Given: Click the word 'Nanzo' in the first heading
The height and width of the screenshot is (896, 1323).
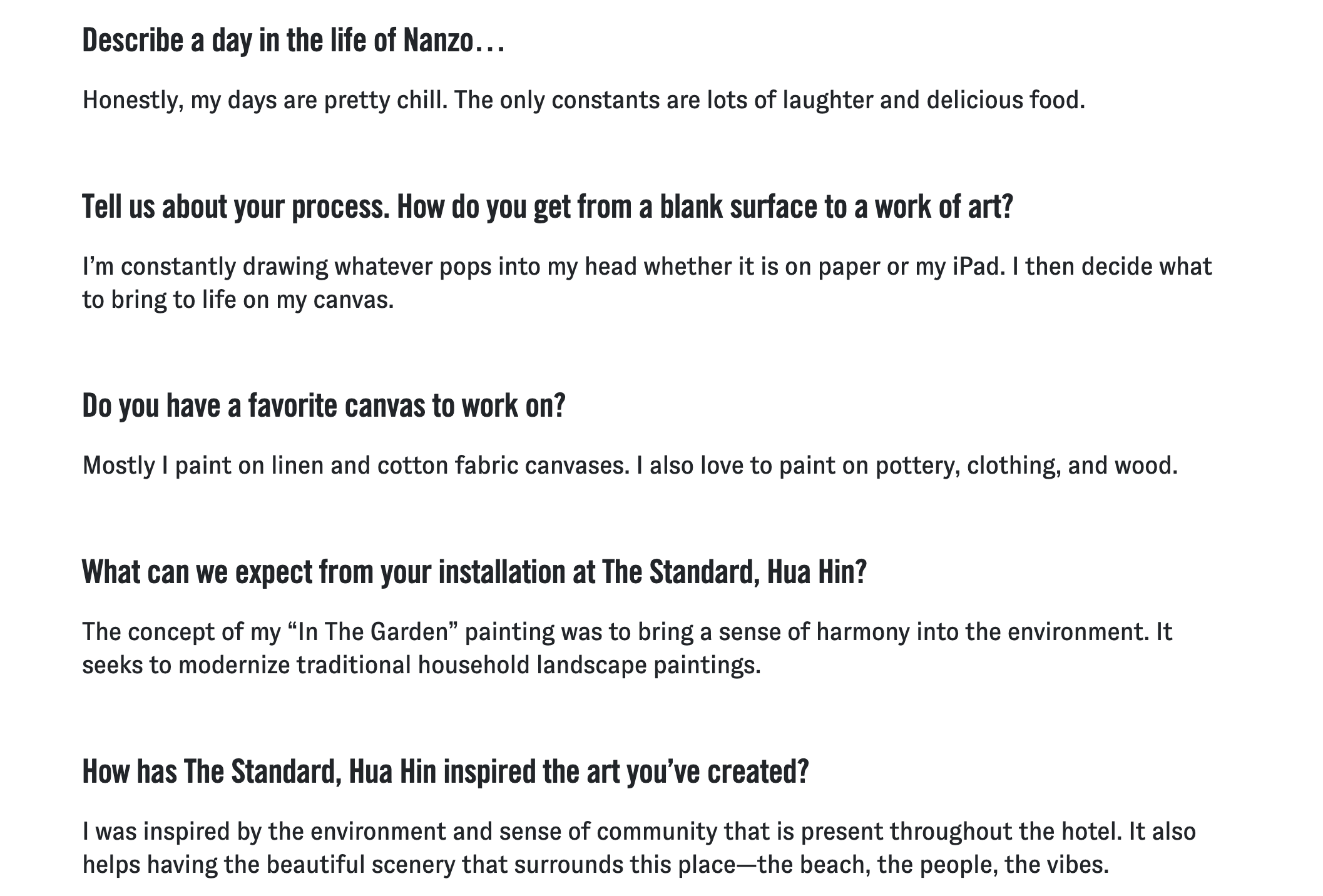Looking at the screenshot, I should 437,41.
